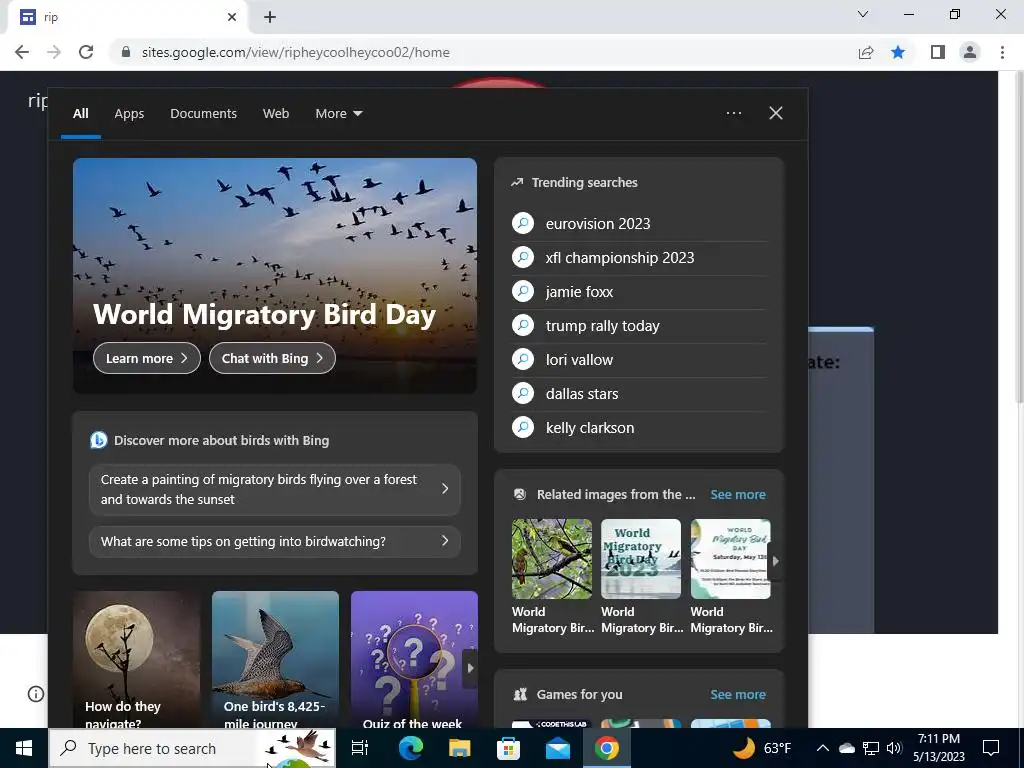Open Mail app from taskbar
The image size is (1024, 768).
click(558, 748)
